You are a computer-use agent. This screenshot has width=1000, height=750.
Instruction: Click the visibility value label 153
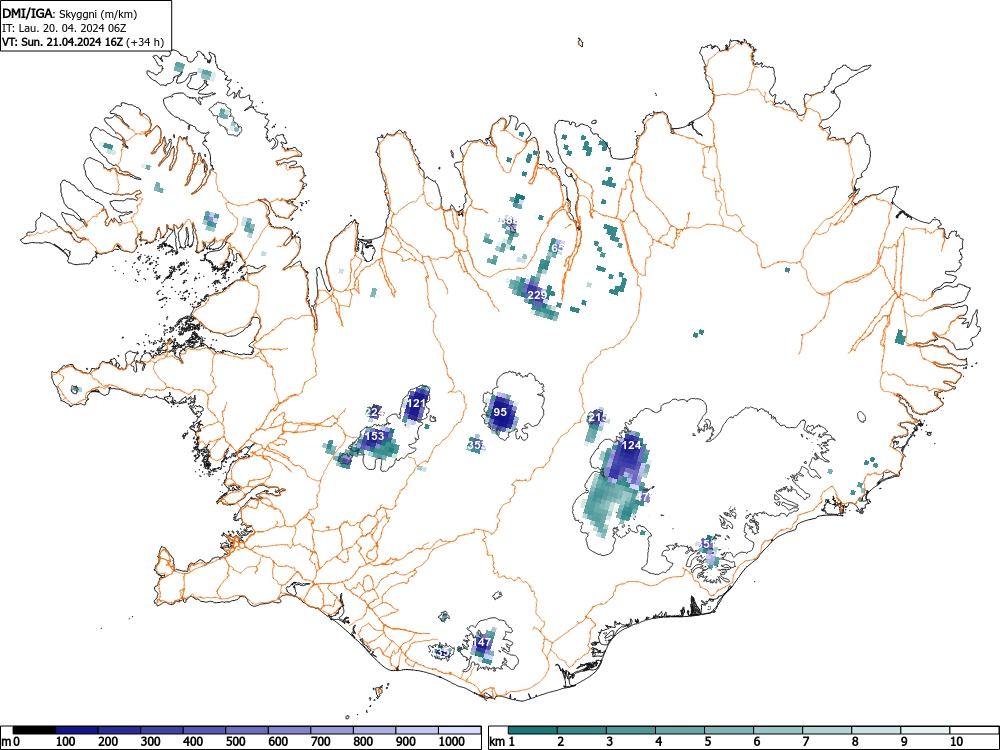tap(374, 436)
